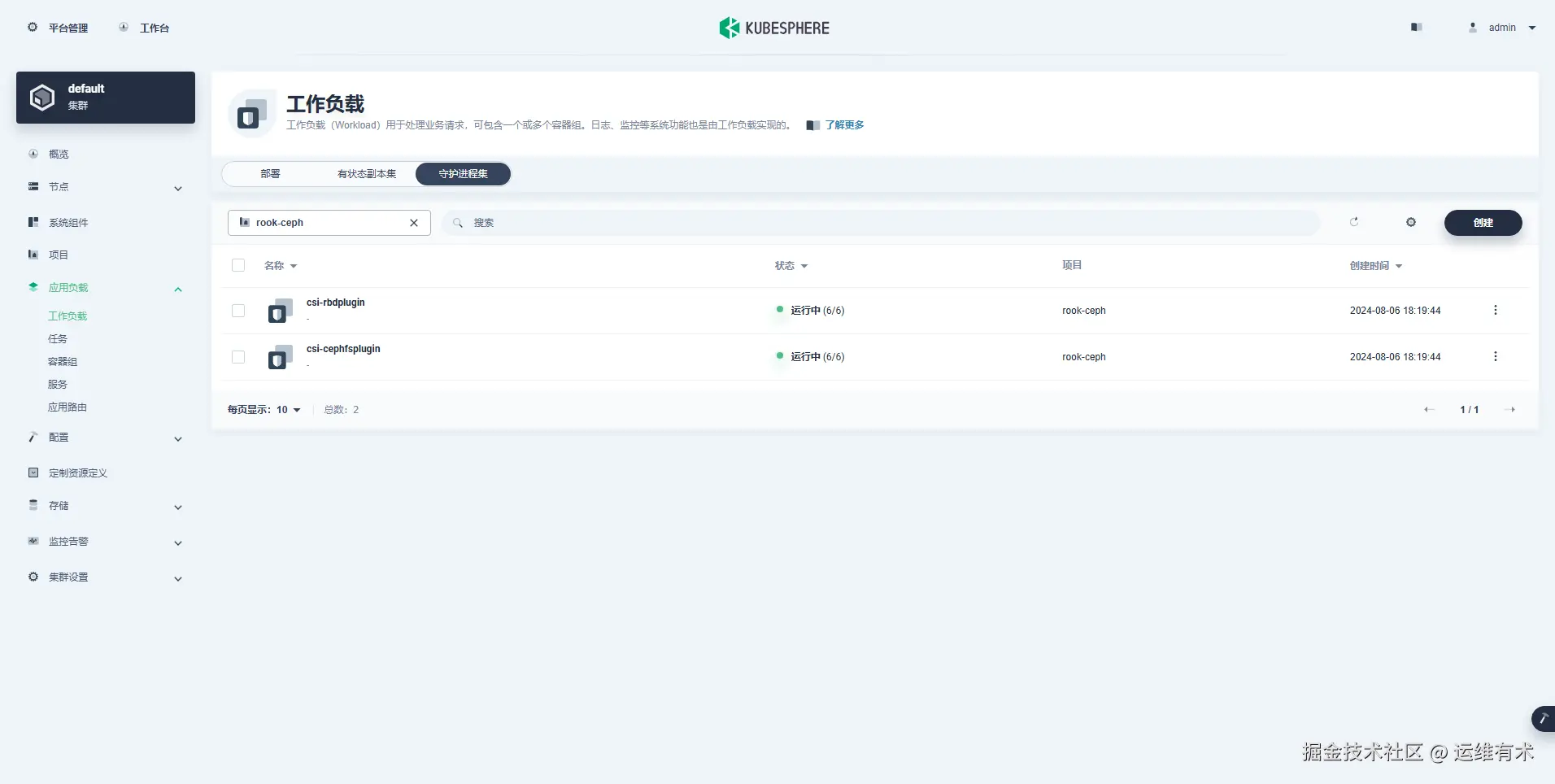
Task: Go to the next page arrow
Action: click(x=1510, y=410)
